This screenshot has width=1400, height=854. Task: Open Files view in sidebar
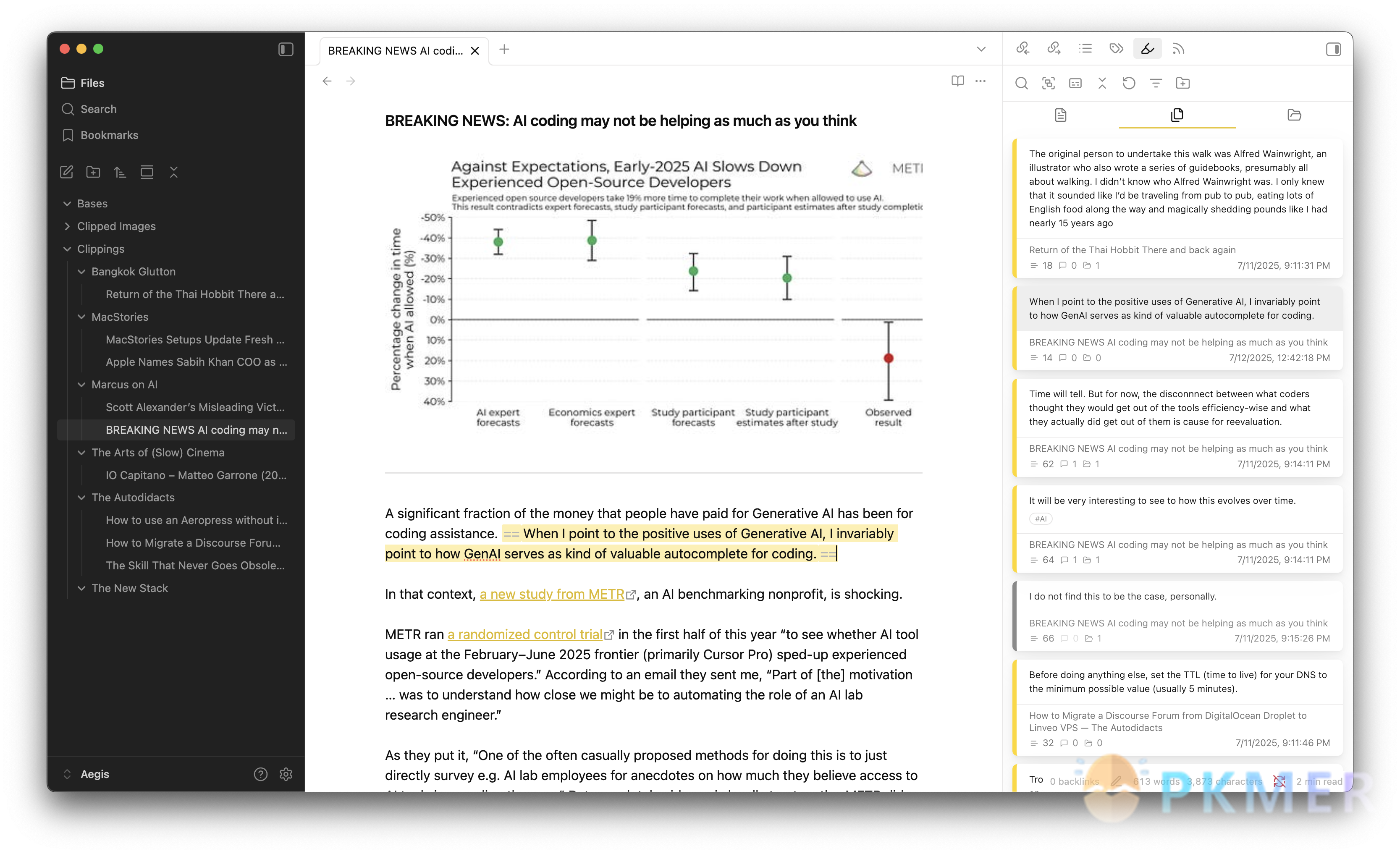click(83, 83)
